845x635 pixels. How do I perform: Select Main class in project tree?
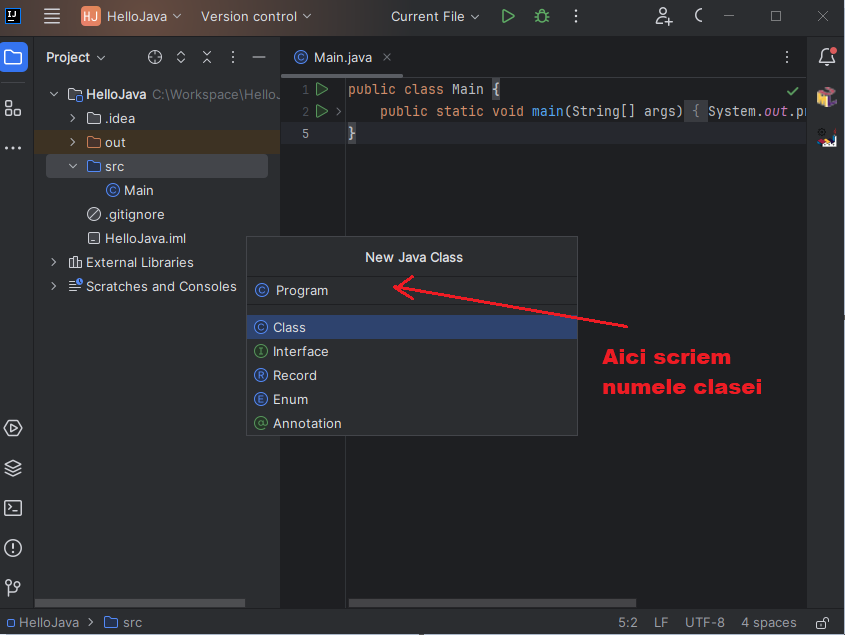coord(130,190)
